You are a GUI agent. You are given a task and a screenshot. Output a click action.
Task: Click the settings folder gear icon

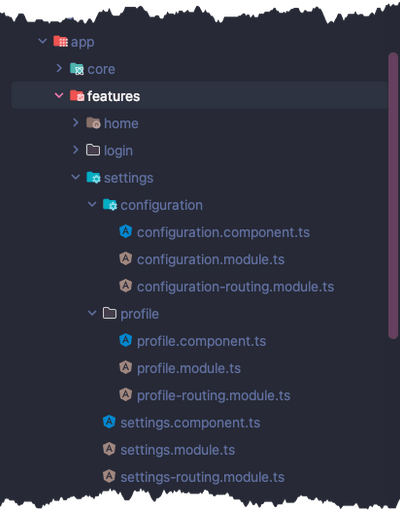(93, 178)
